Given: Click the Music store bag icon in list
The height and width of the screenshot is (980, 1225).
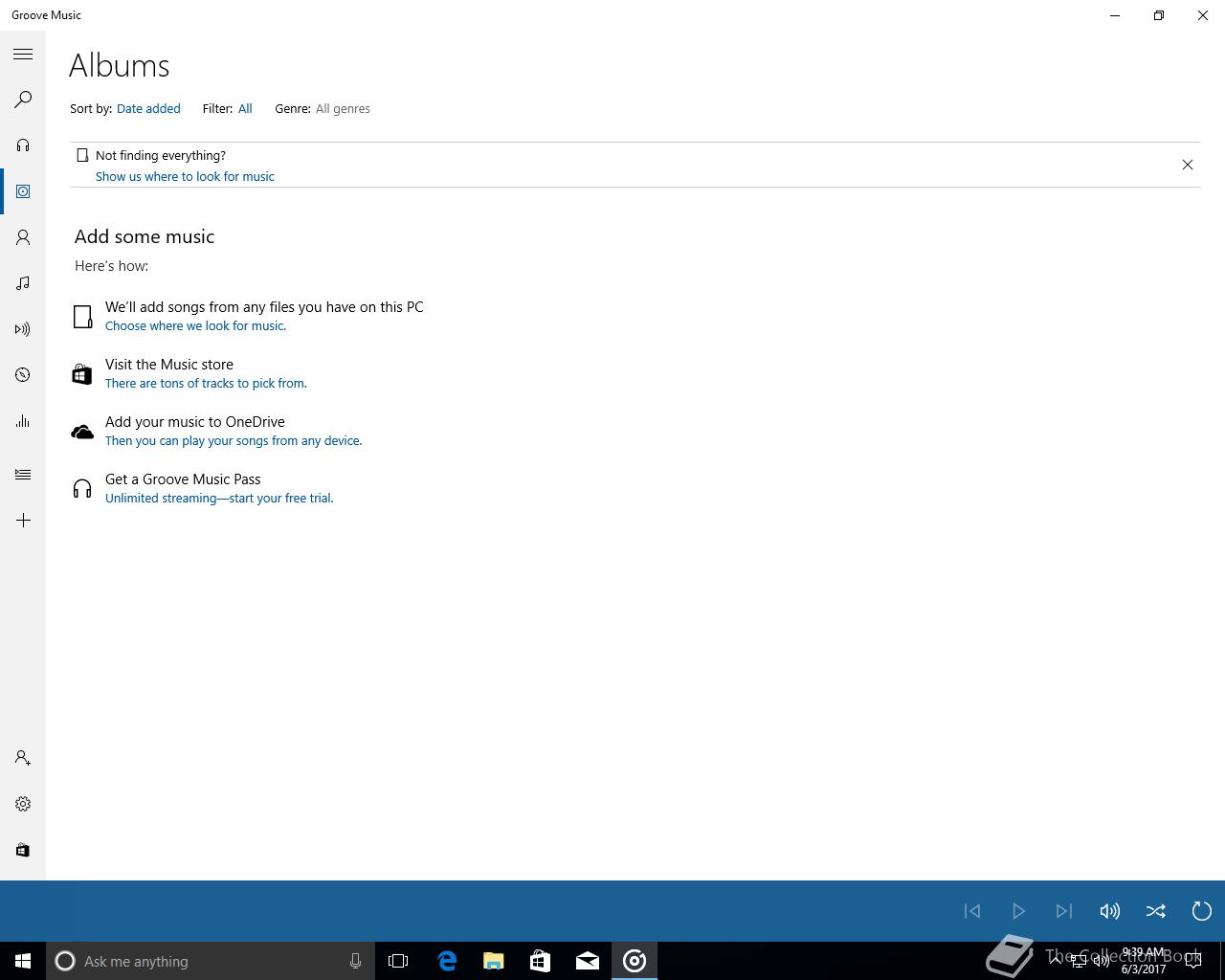Looking at the screenshot, I should coord(82,374).
